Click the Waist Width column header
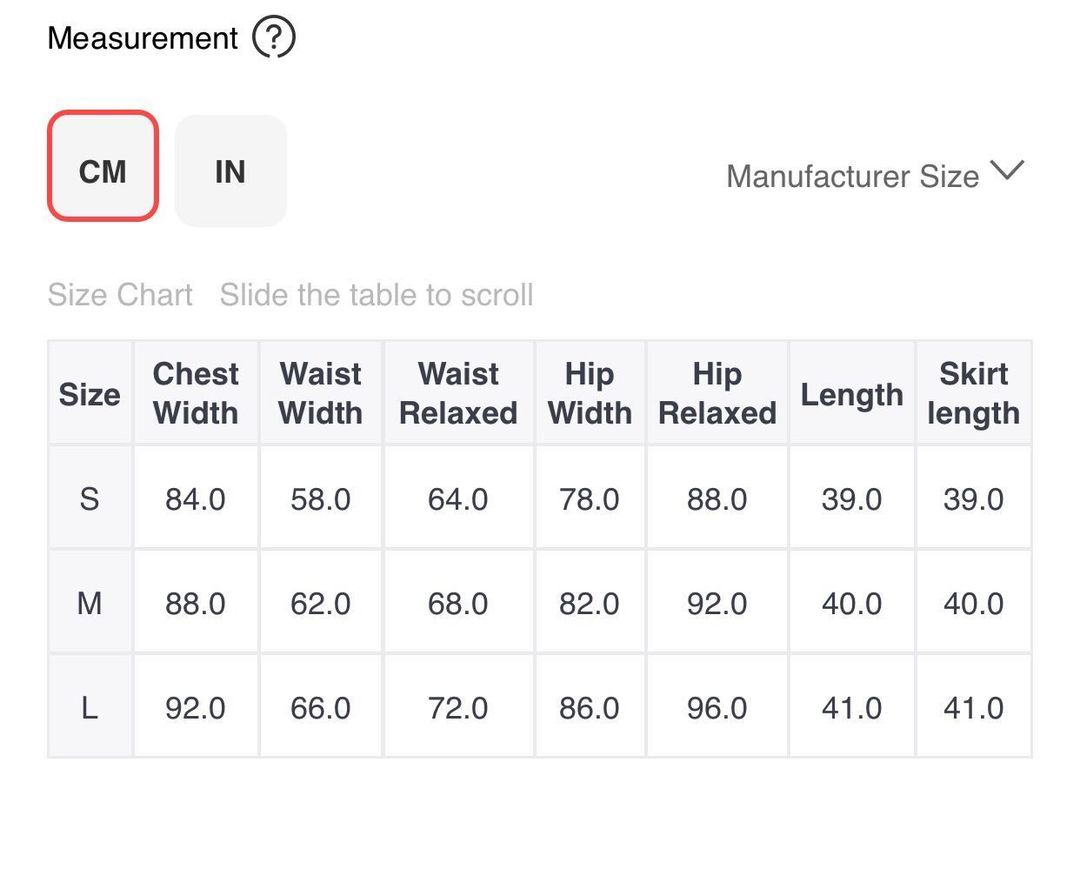This screenshot has height=876, width=1080. tap(320, 393)
